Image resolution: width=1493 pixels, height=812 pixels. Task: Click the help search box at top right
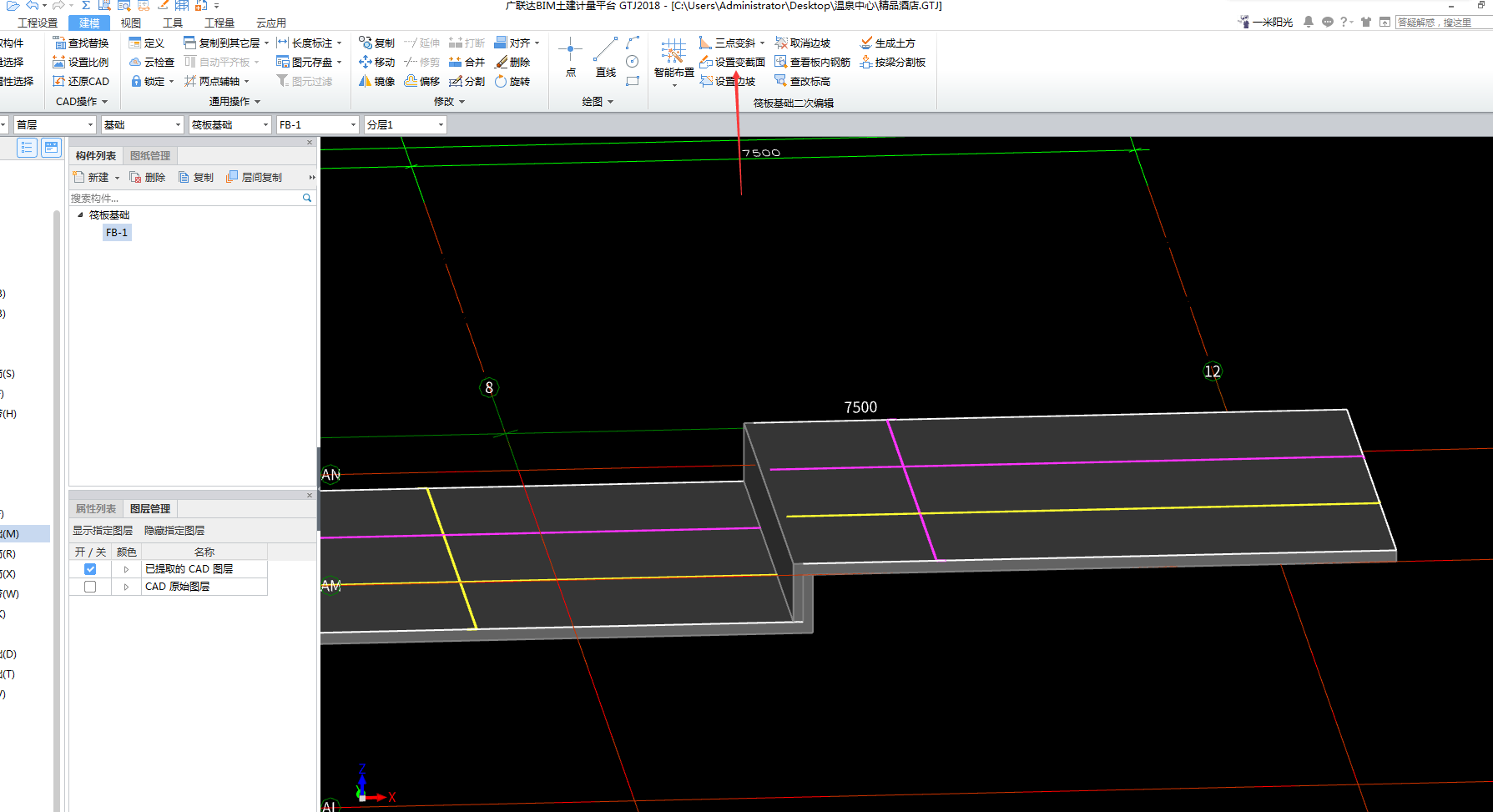point(1444,22)
